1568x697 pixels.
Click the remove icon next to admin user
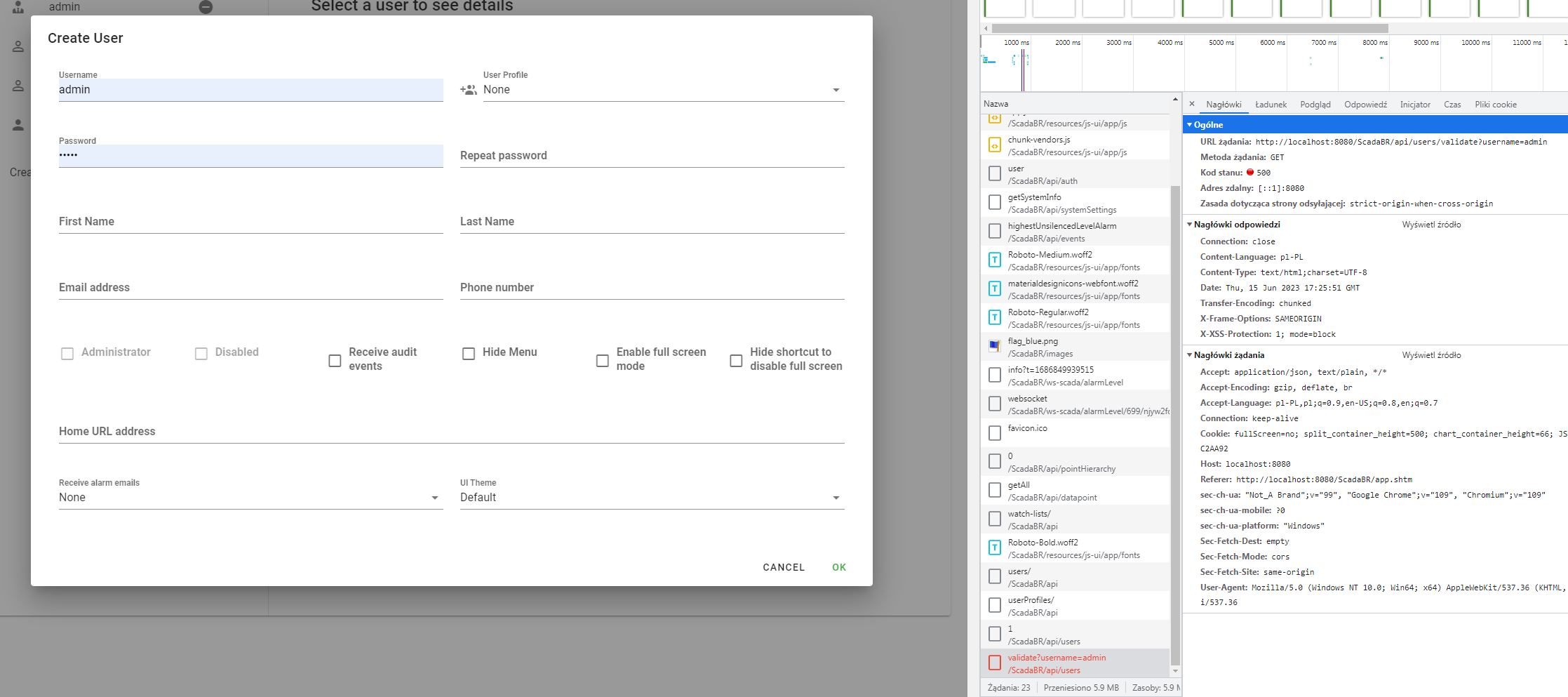(x=206, y=7)
